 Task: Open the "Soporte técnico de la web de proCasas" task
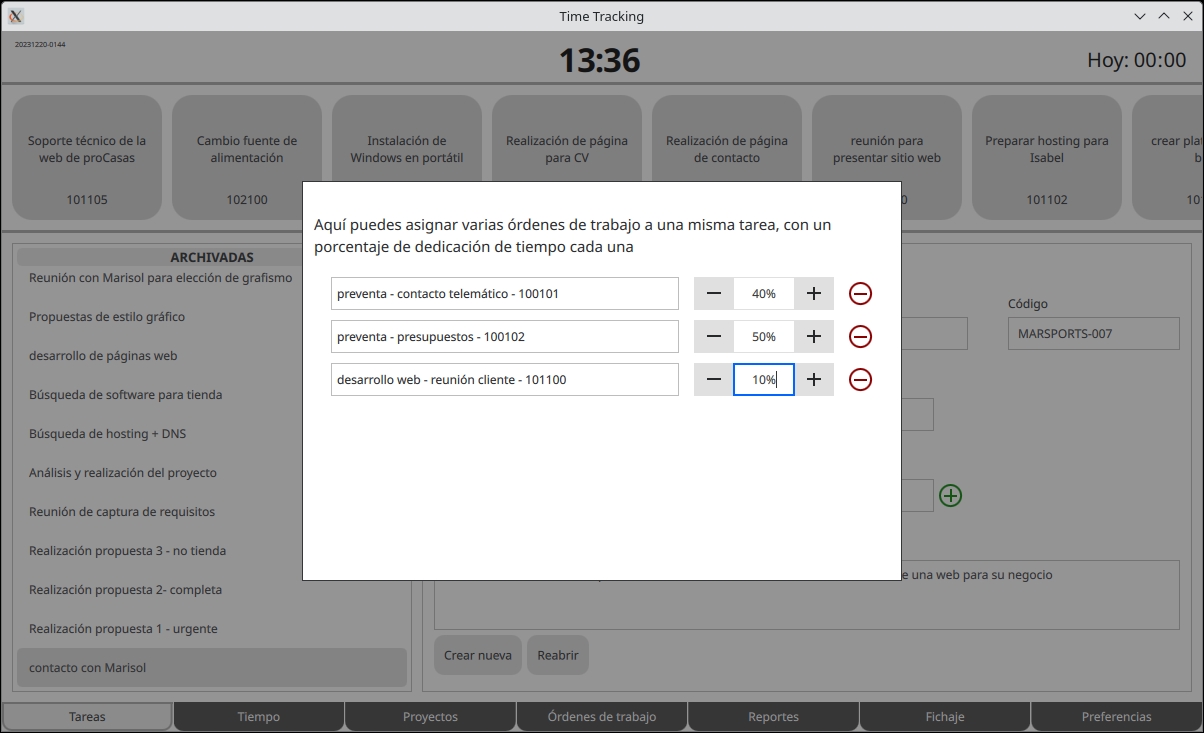(87, 157)
